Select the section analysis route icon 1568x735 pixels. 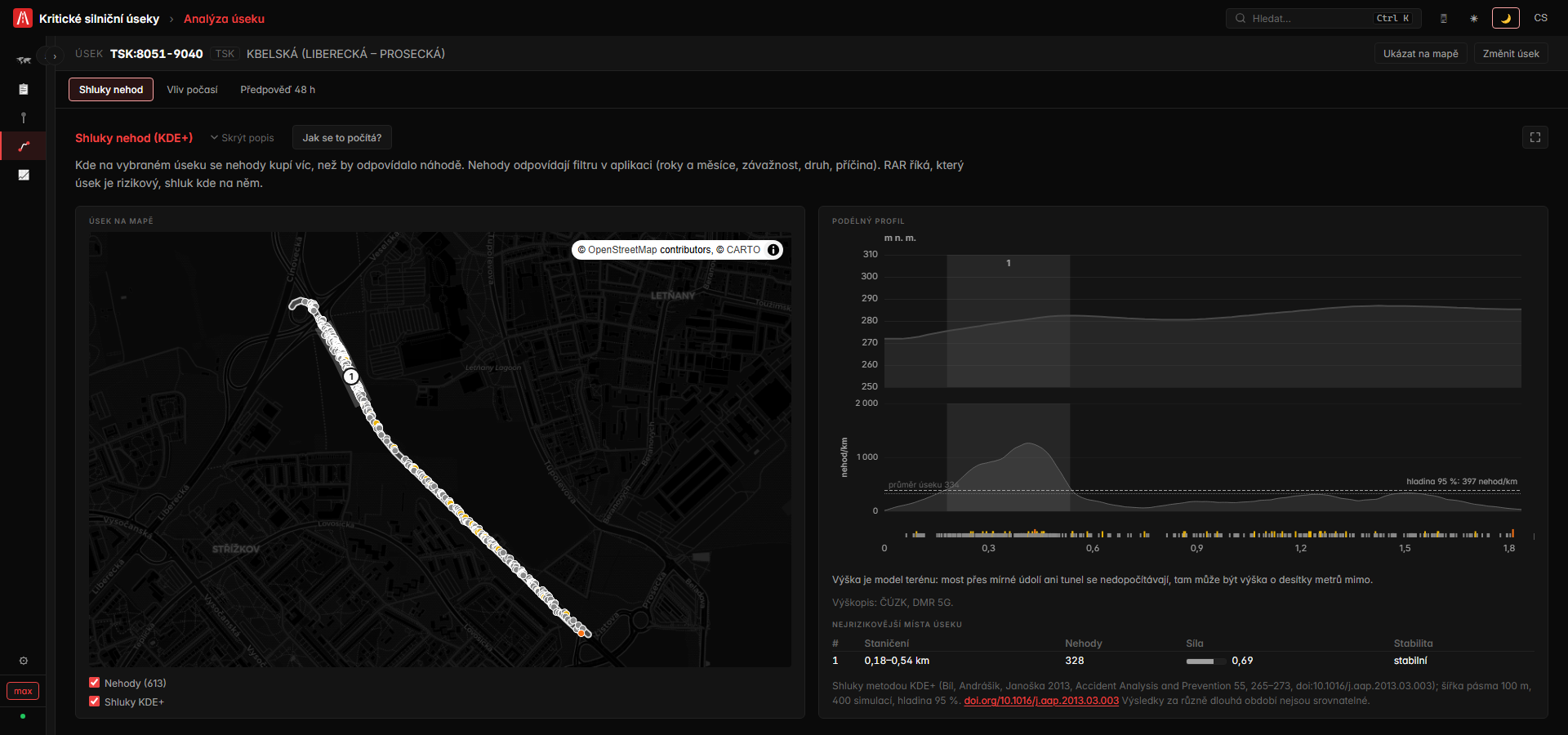coord(24,146)
